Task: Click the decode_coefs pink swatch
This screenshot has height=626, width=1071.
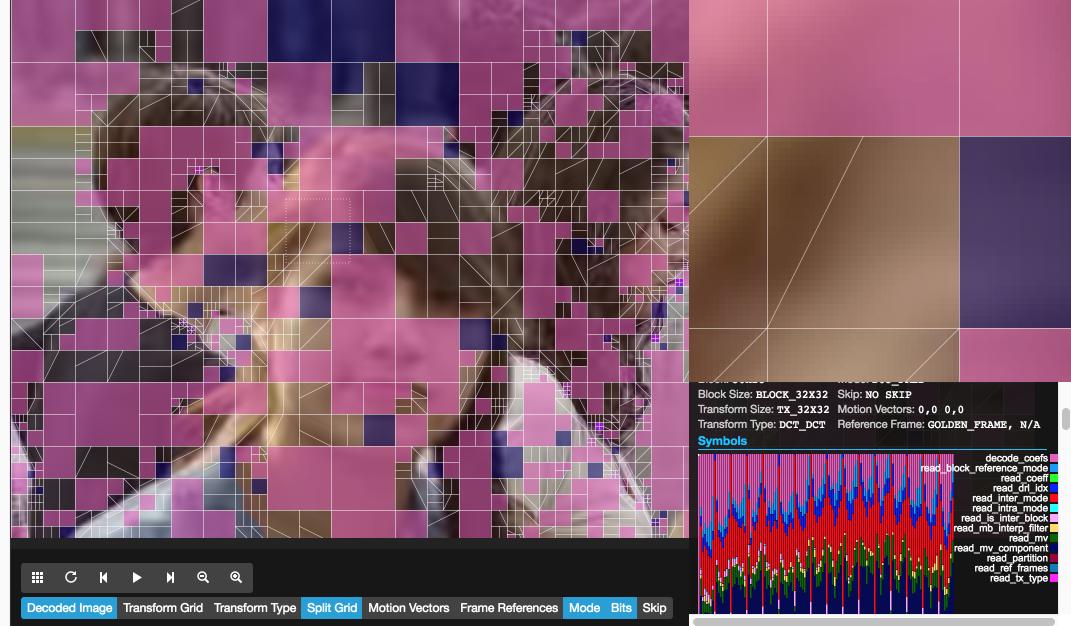Action: point(1054,458)
